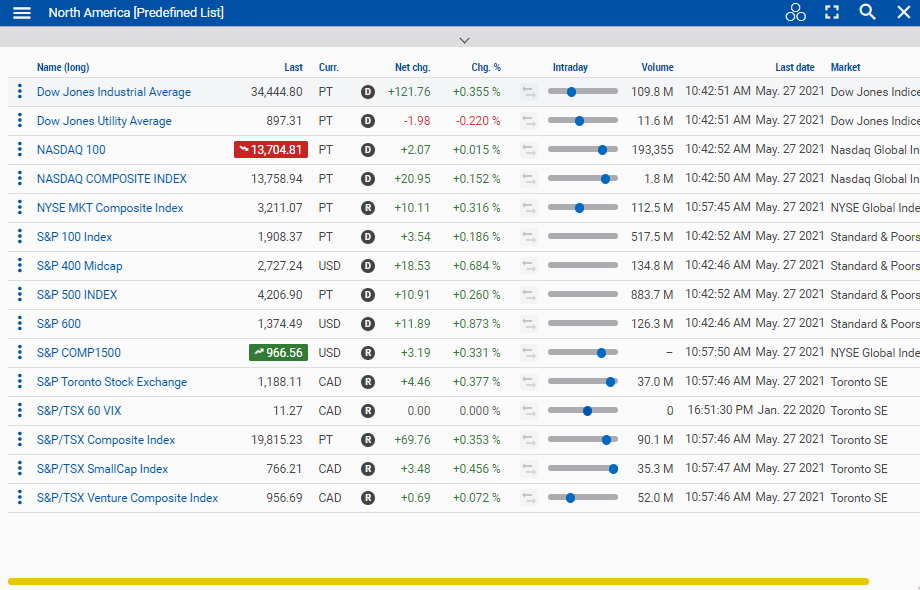The height and width of the screenshot is (590, 920).
Task: Open S&P/TSX 60 VIX link
Action: (79, 411)
